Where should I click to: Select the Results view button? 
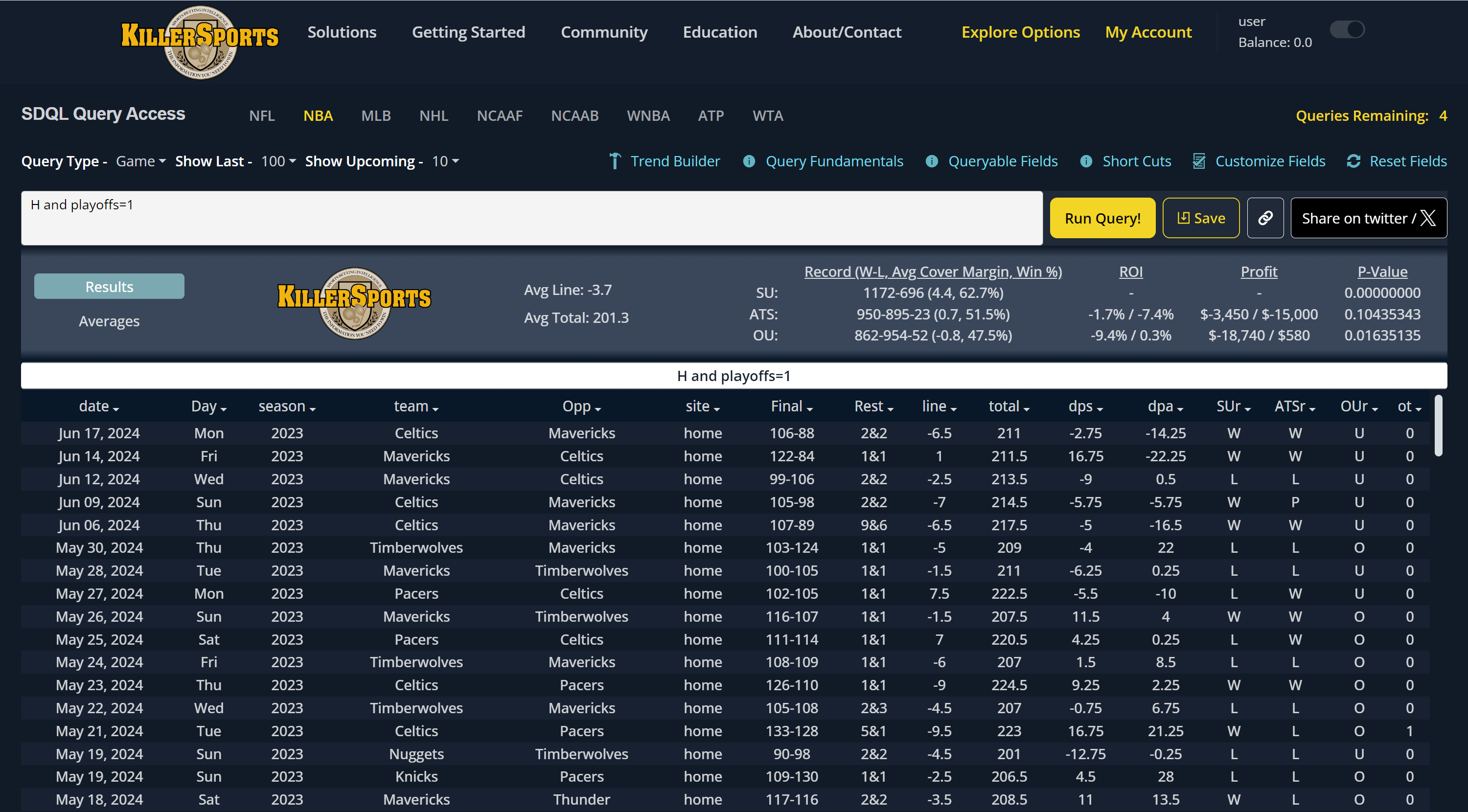click(x=109, y=286)
